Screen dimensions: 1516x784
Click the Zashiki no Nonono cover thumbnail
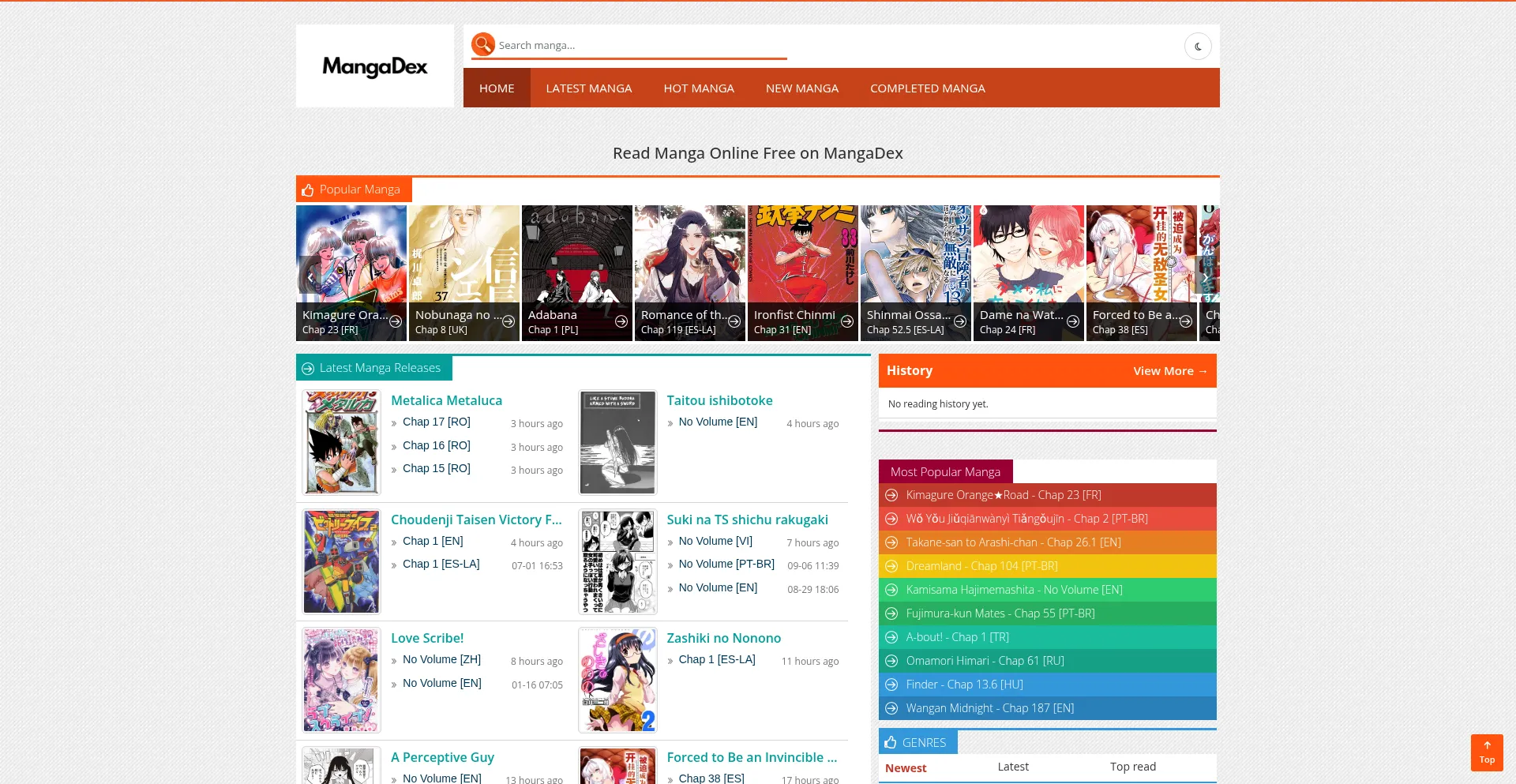coord(617,680)
